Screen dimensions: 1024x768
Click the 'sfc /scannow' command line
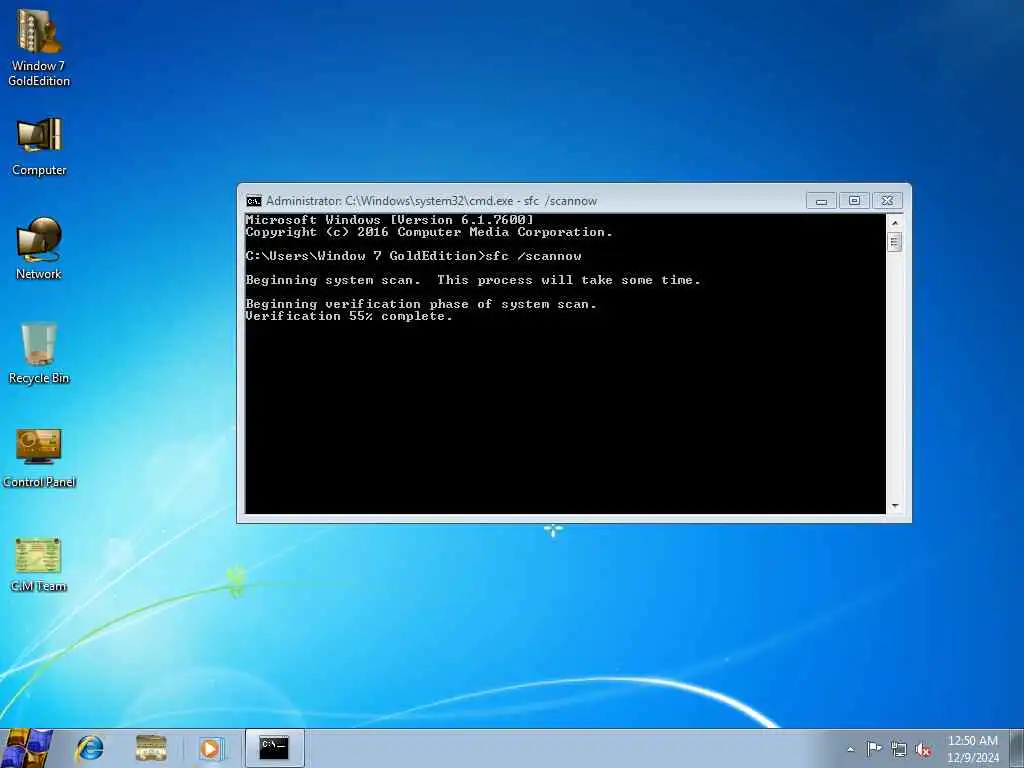(x=413, y=256)
